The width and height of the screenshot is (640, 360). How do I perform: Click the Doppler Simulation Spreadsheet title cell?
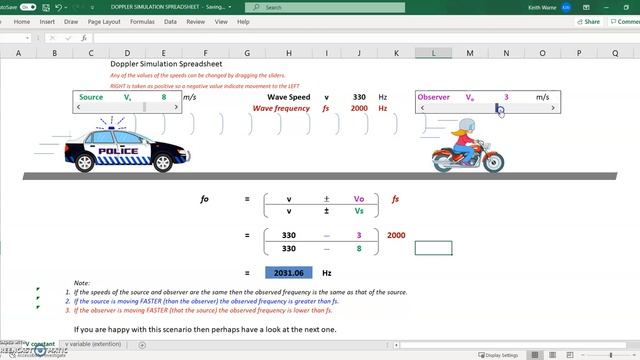166,64
